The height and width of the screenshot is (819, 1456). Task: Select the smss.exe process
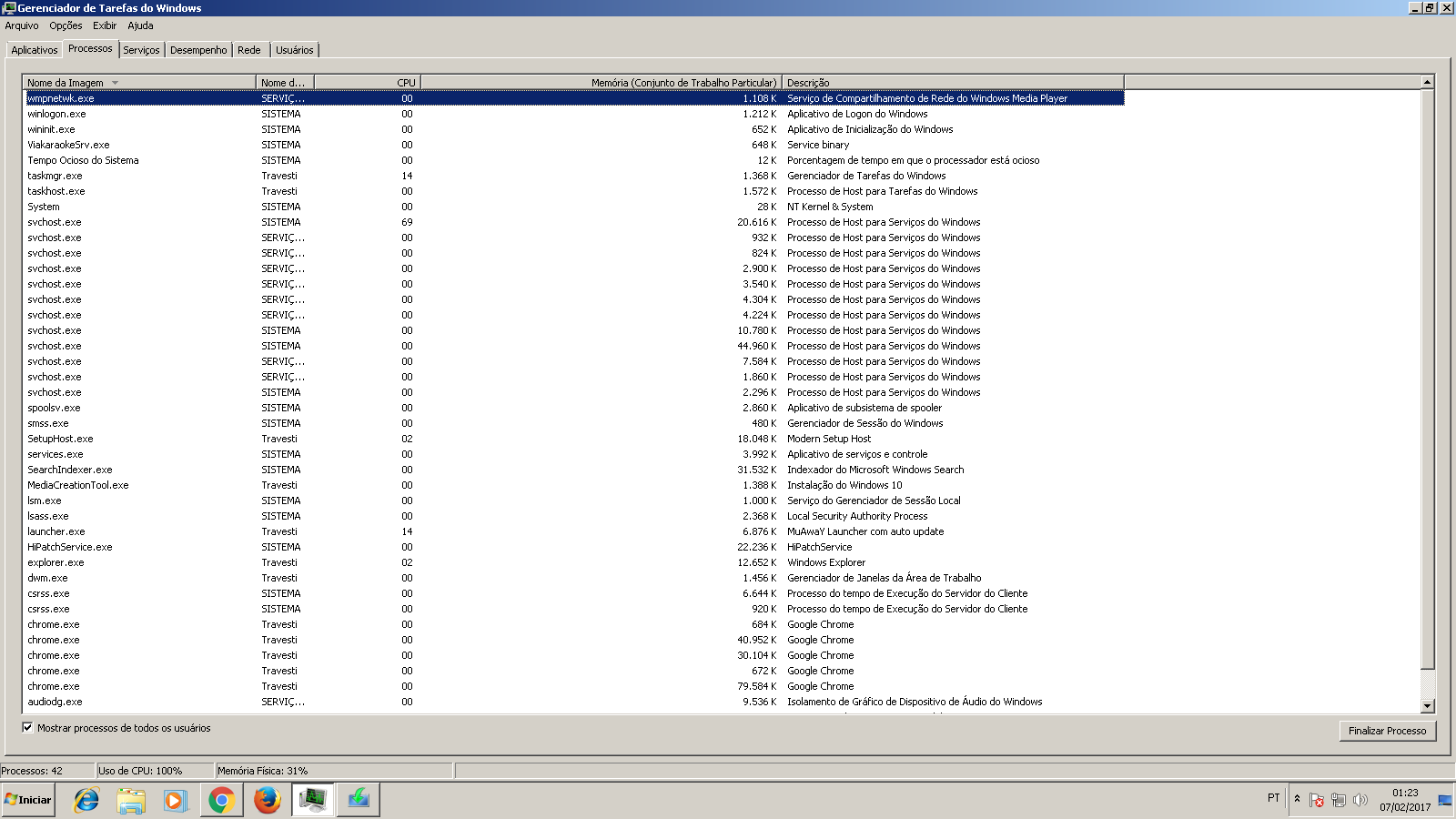[574, 423]
